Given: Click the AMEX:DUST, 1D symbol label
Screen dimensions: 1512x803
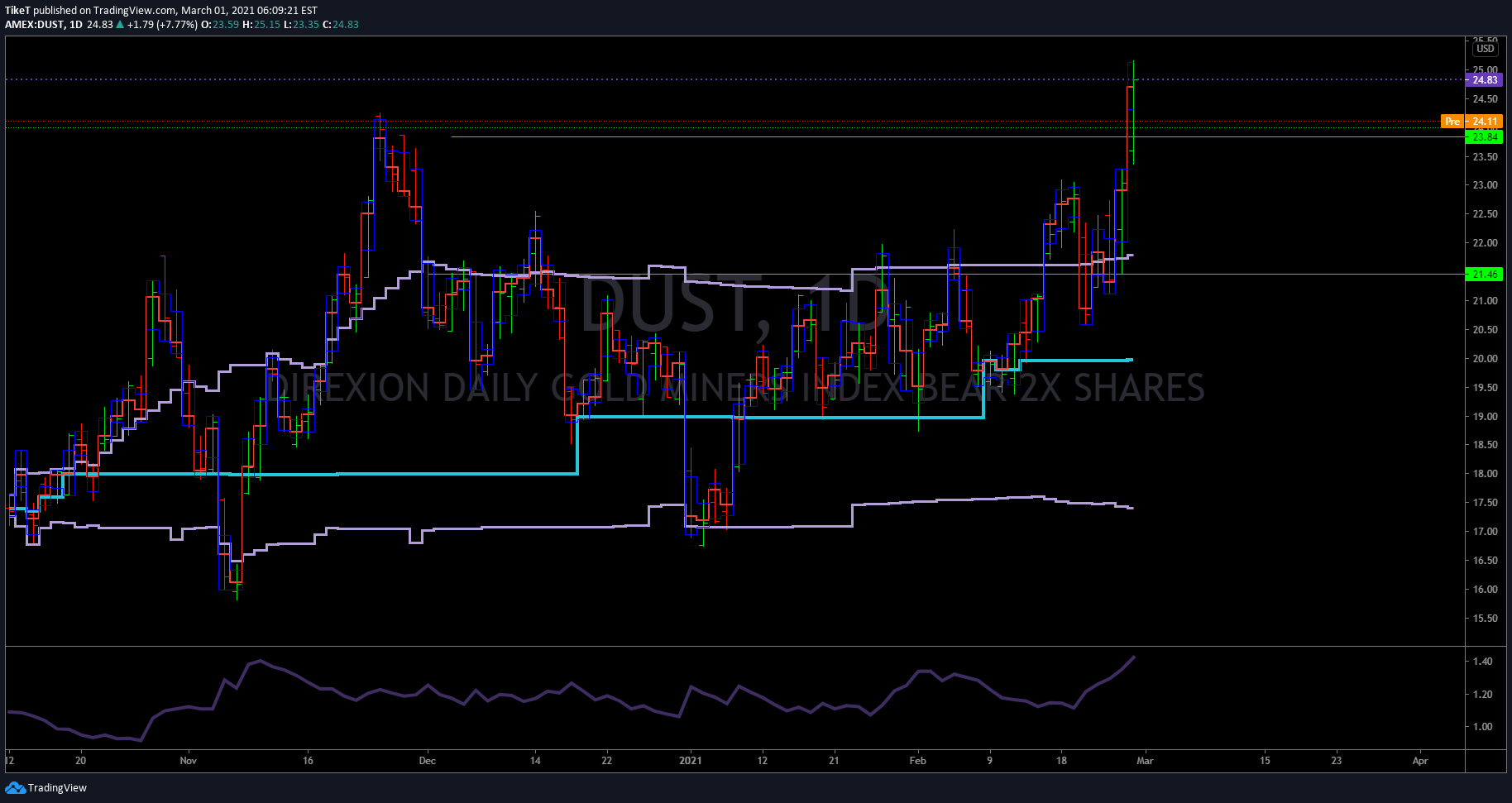Looking at the screenshot, I should pos(44,25).
